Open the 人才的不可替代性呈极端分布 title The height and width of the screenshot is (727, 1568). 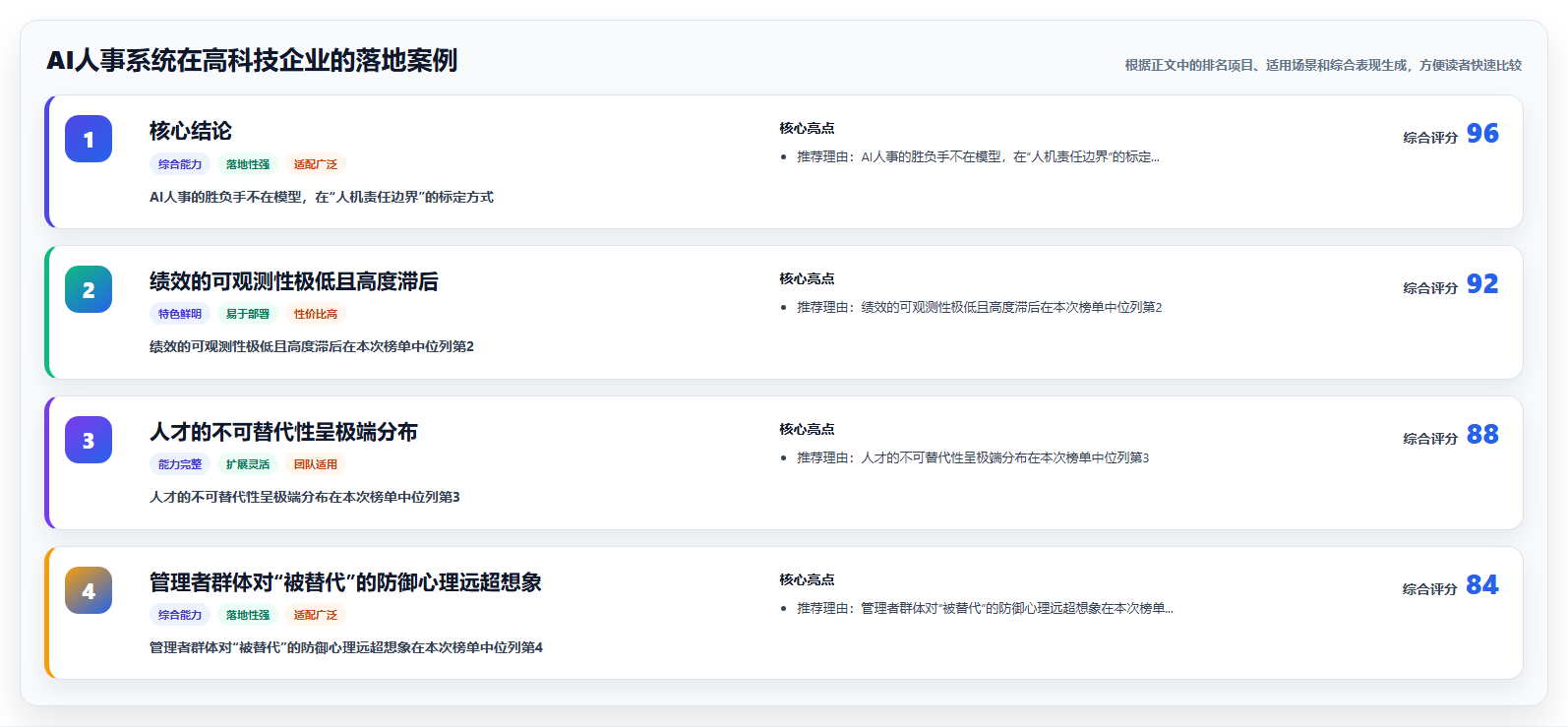[283, 432]
